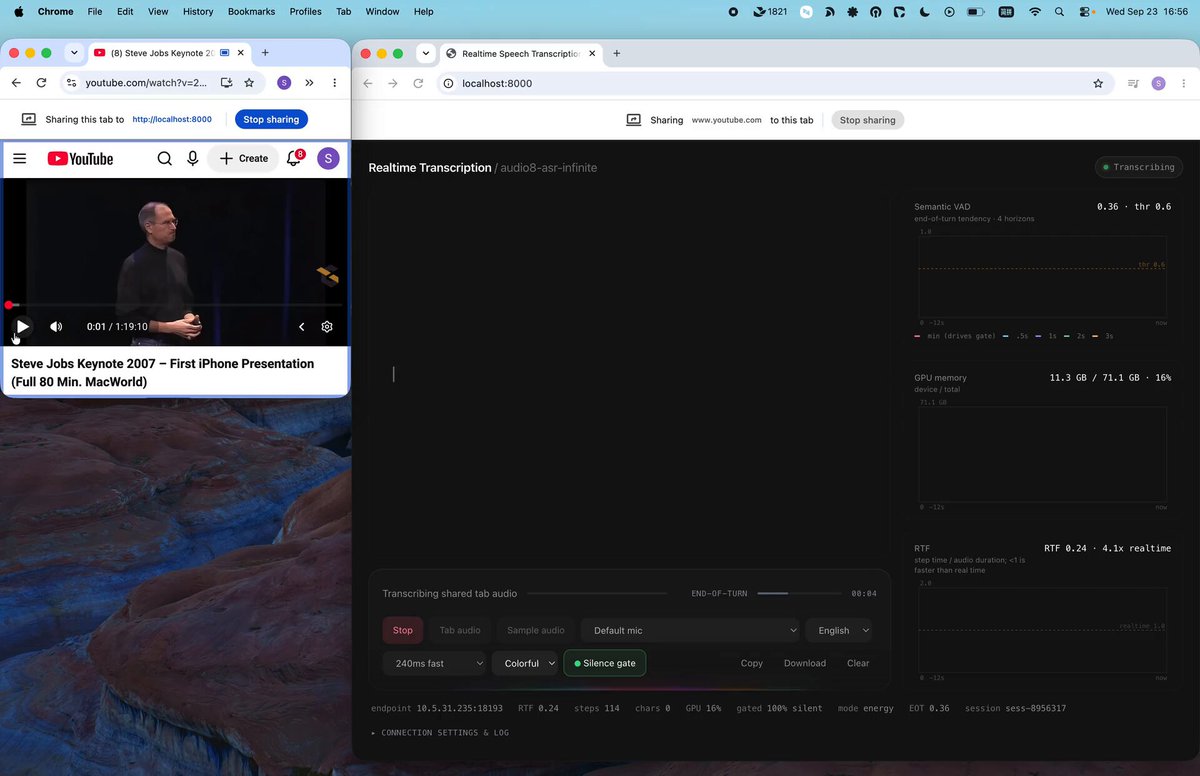Play the Steve Jobs keynote video
Viewport: 1200px width, 776px height.
[22, 326]
